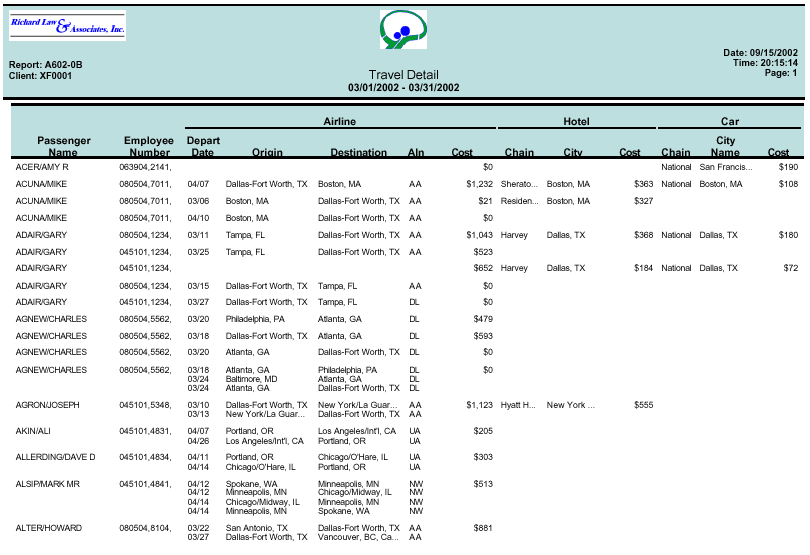The width and height of the screenshot is (810, 555).
Task: Select passenger ALLERDING/DAVE D
Action: tap(55, 457)
